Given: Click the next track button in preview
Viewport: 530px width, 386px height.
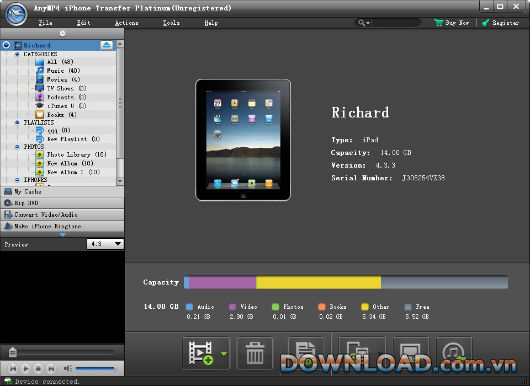Looking at the screenshot, I should [51, 368].
